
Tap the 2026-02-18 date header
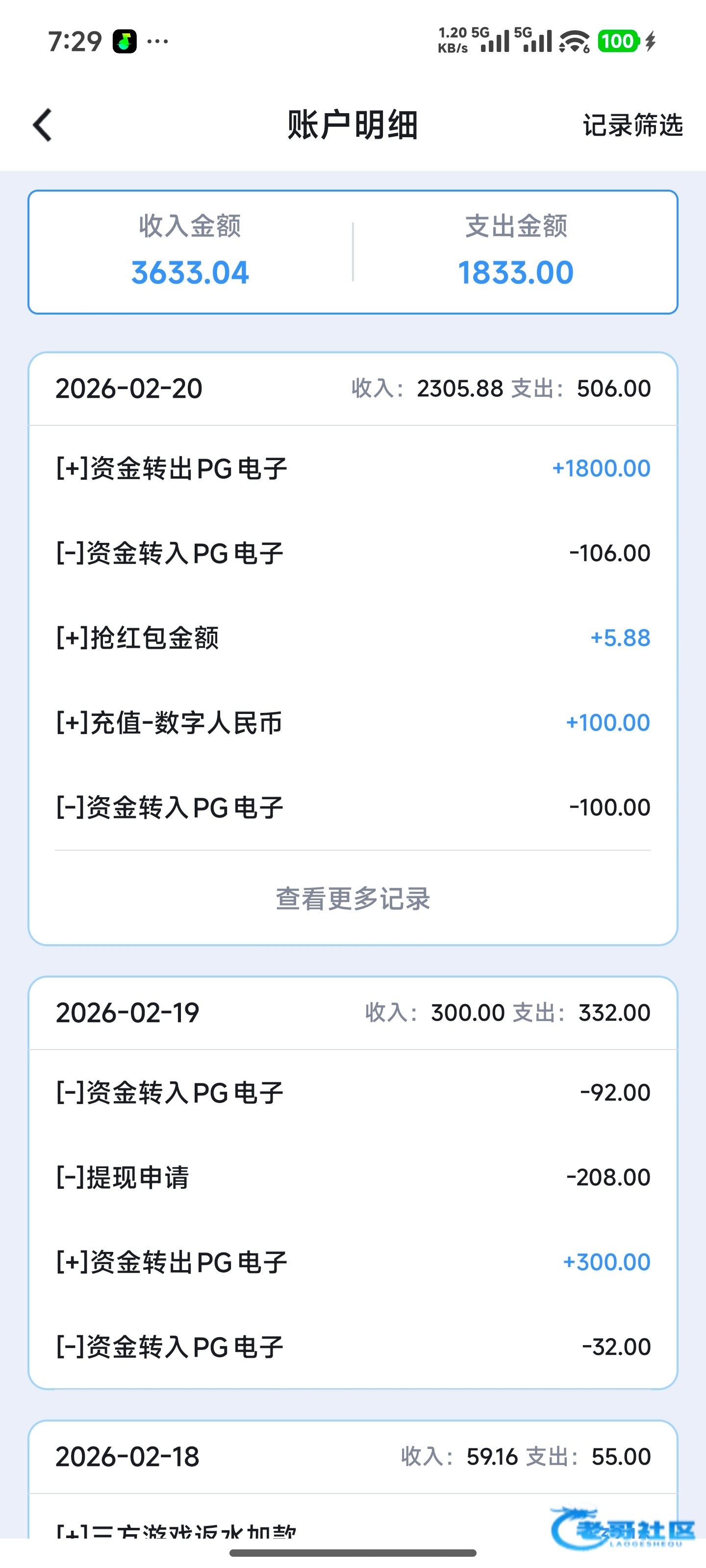pos(128,1457)
